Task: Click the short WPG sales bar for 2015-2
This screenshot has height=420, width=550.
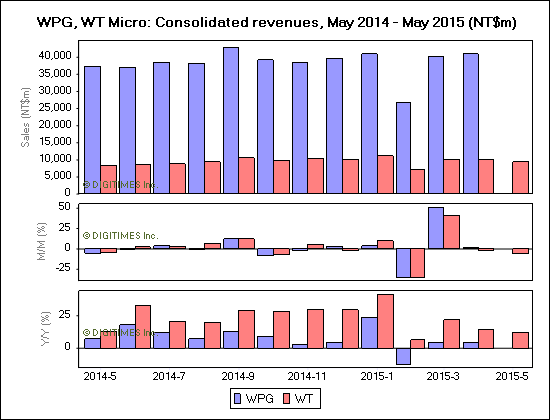Action: [403, 148]
